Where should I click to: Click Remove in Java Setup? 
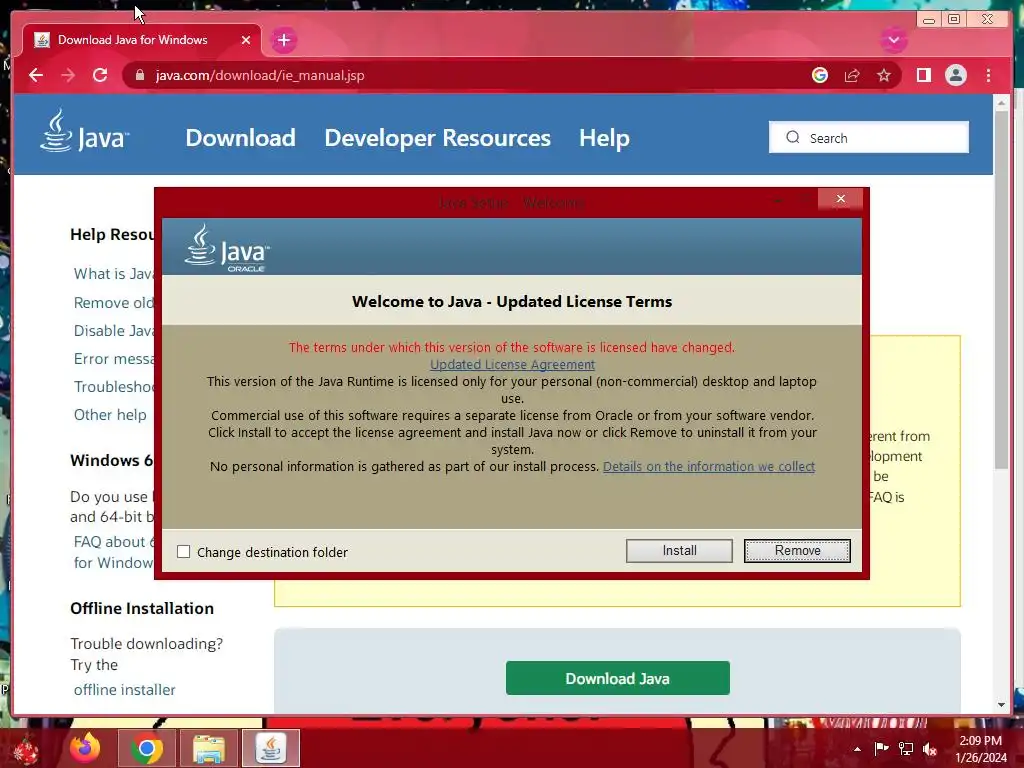797,551
